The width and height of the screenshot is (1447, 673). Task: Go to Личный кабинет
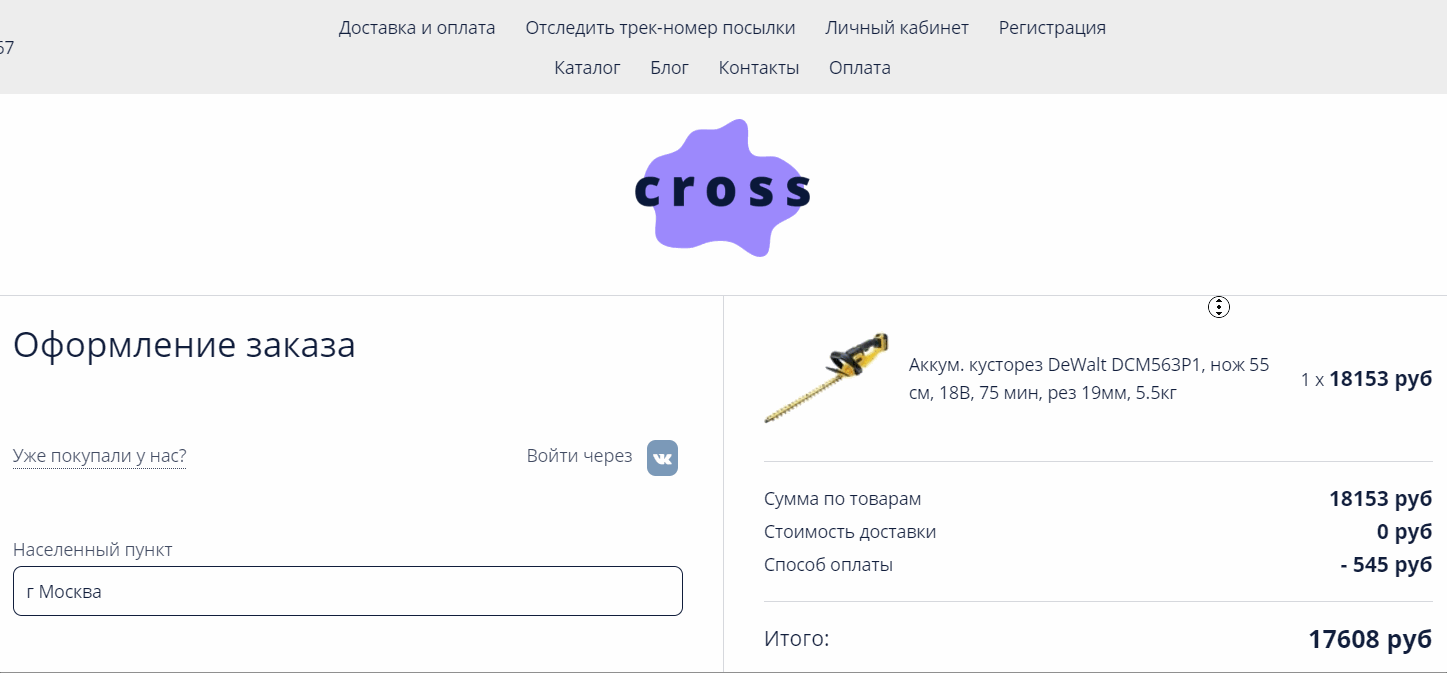(x=897, y=28)
